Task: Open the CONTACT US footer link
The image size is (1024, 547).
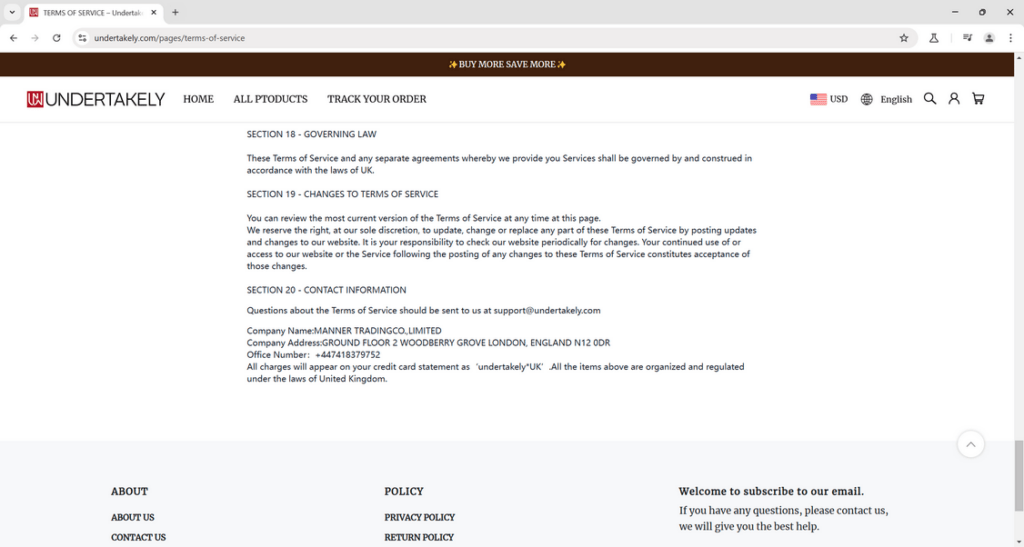Action: coord(138,537)
